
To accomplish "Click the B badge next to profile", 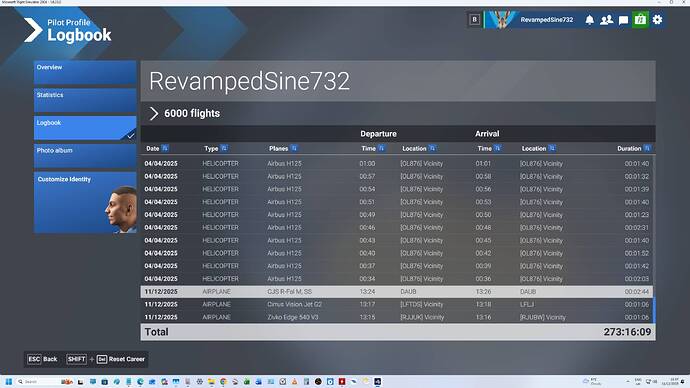I will tap(474, 20).
